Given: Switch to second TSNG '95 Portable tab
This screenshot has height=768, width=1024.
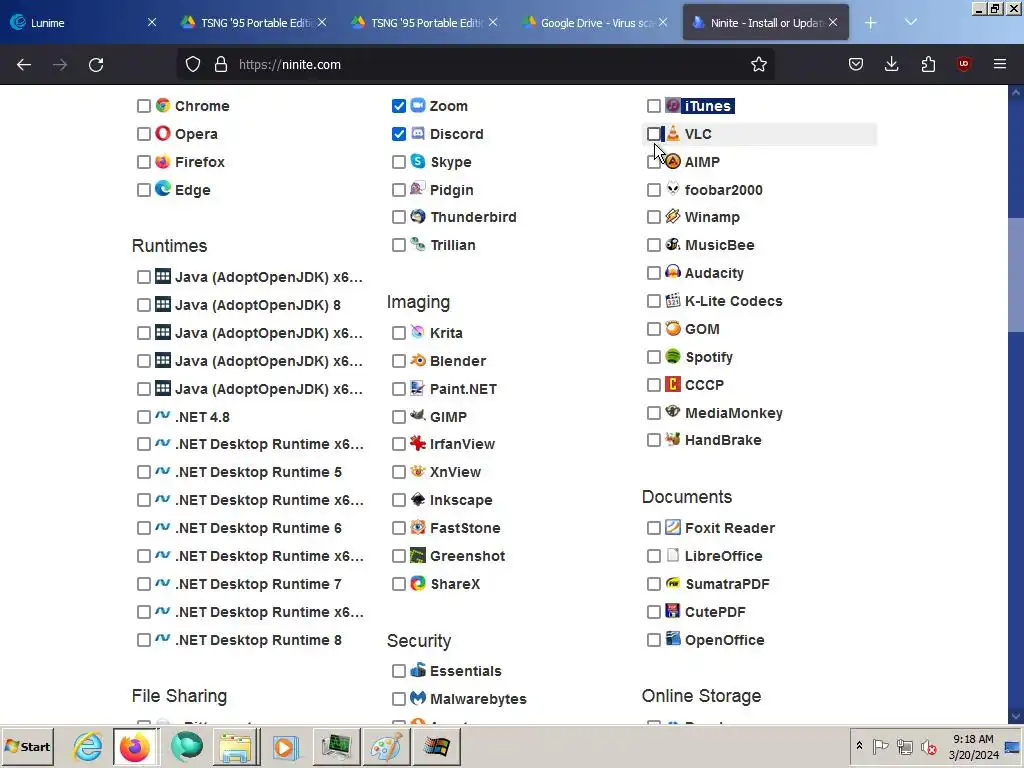Looking at the screenshot, I should pos(423,22).
